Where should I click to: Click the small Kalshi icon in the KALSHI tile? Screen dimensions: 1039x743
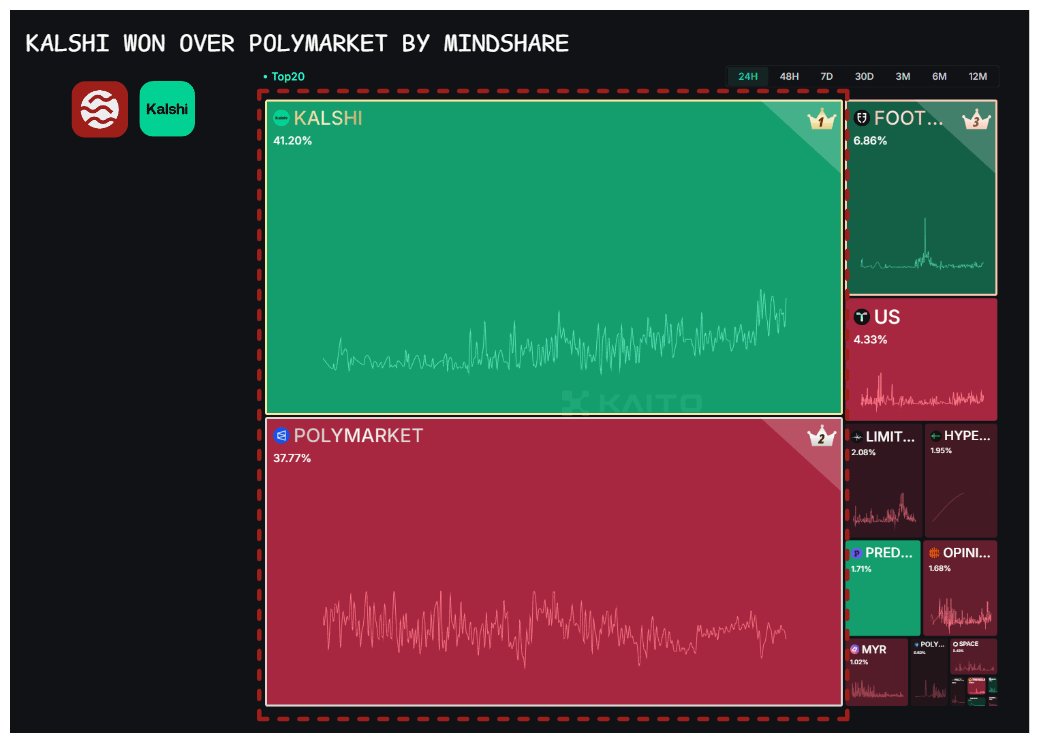click(x=281, y=118)
